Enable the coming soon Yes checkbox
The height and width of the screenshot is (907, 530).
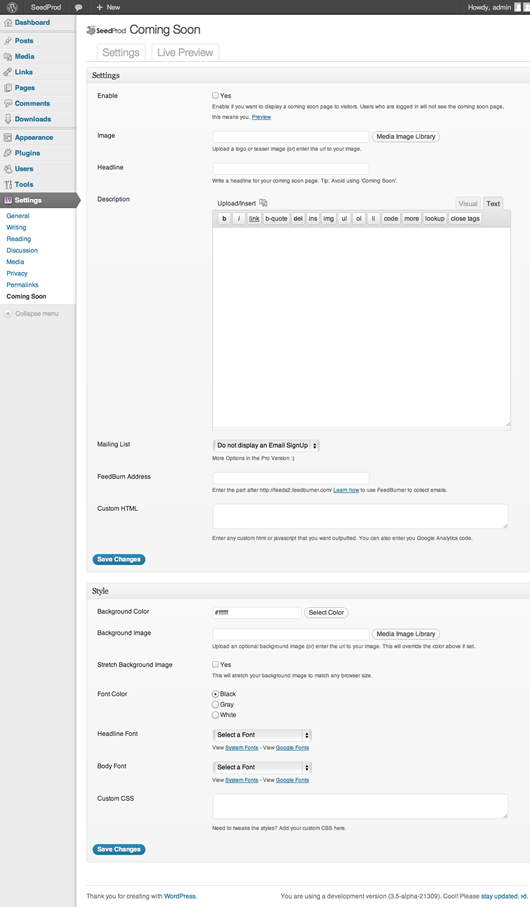(x=215, y=95)
